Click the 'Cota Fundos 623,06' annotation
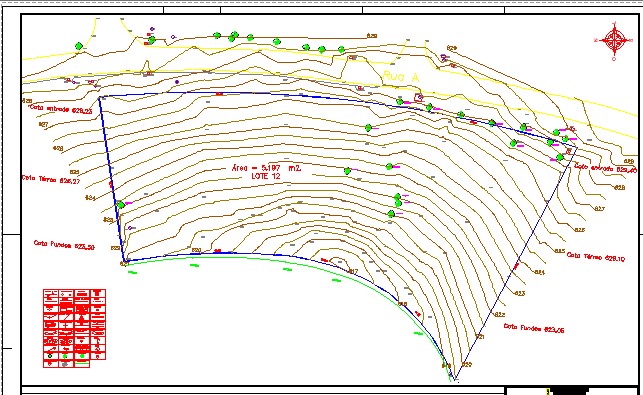The height and width of the screenshot is (395, 643). (x=534, y=328)
